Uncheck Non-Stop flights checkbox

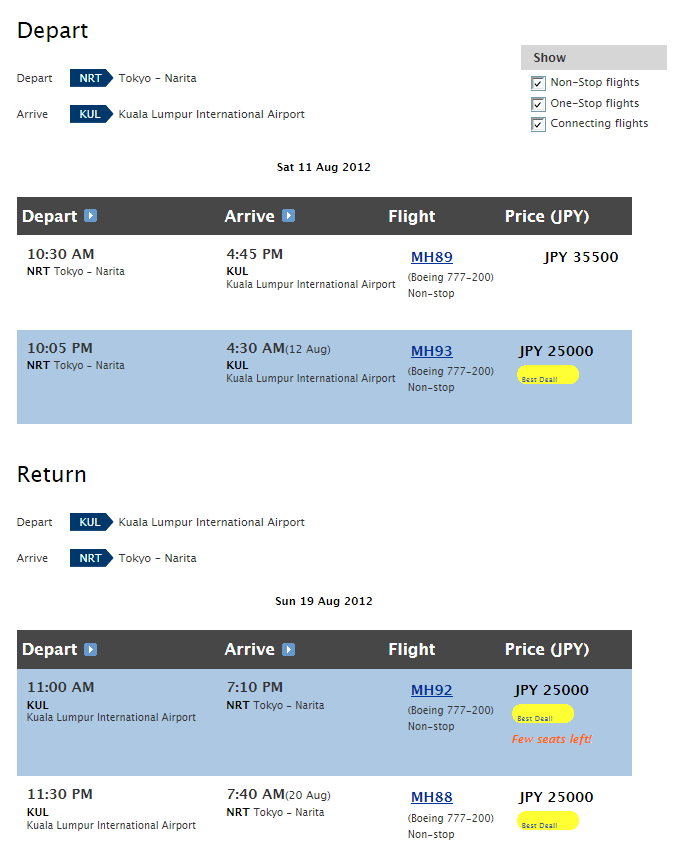click(538, 83)
